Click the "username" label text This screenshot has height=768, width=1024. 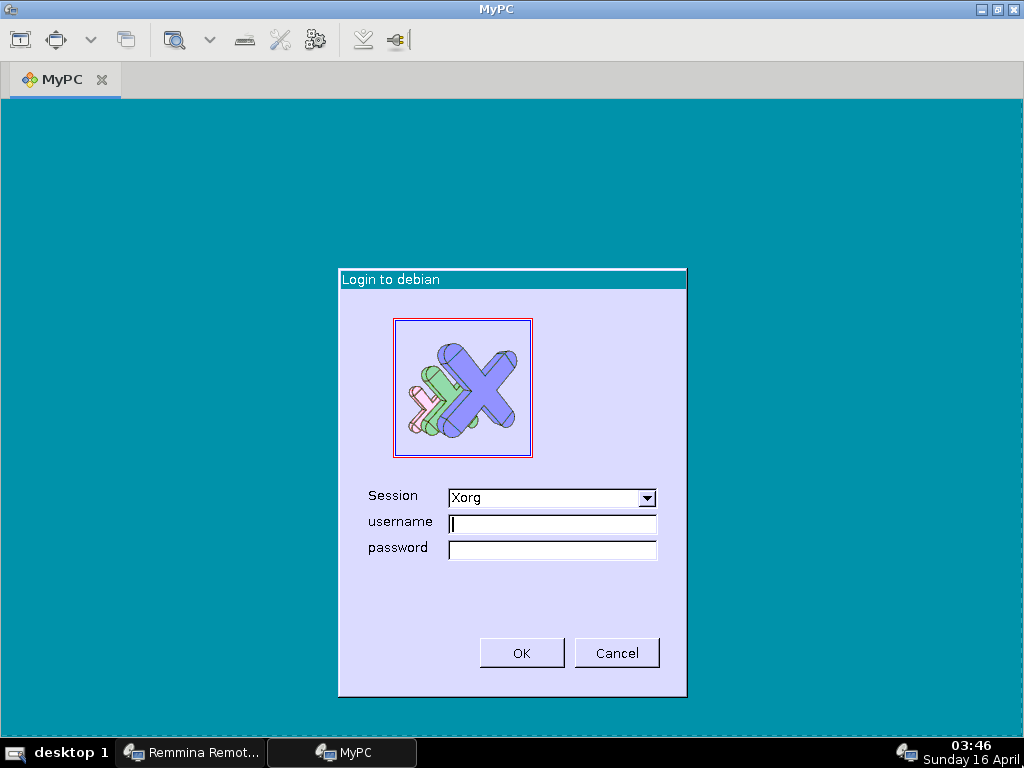[x=400, y=522]
